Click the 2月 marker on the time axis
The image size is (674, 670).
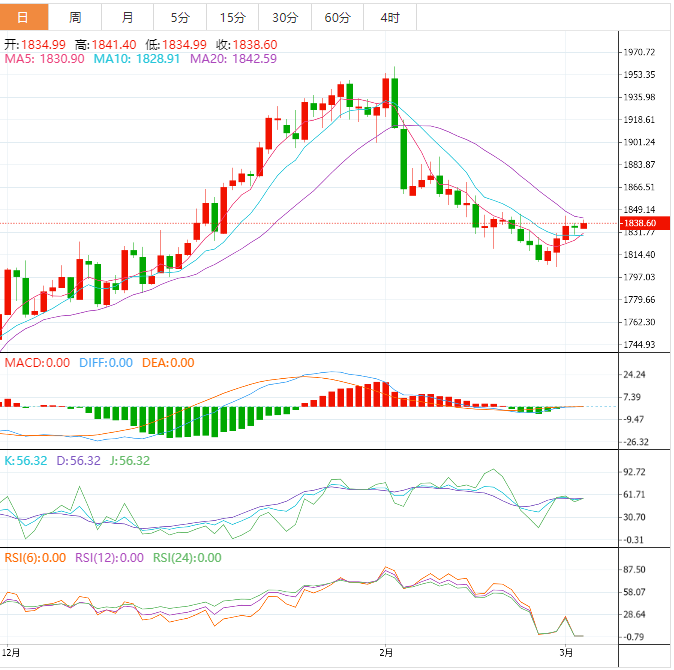386,652
